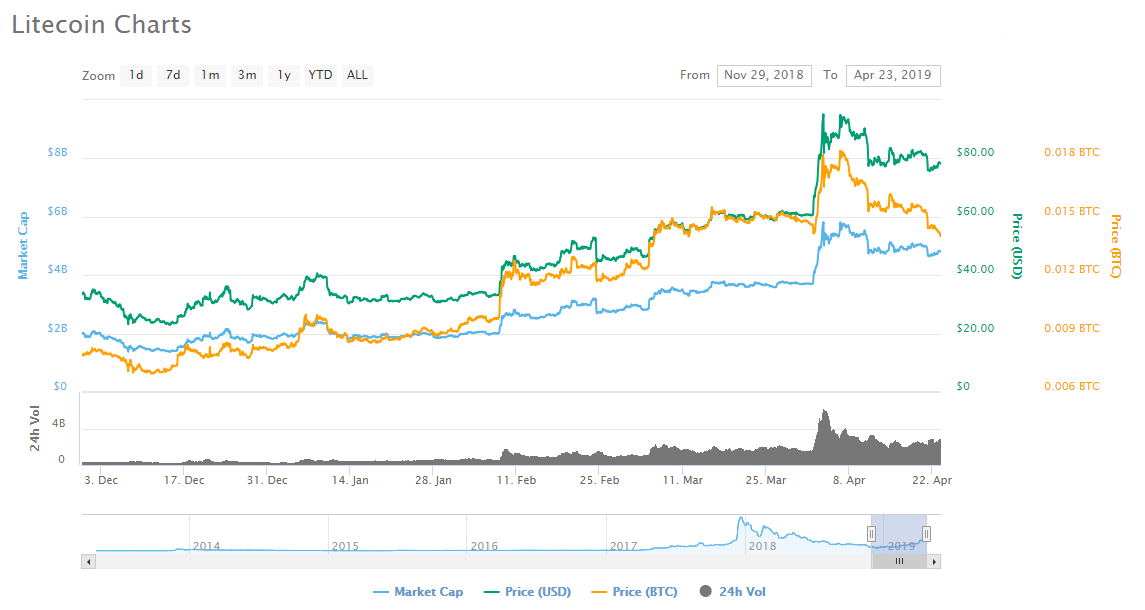1145x610 pixels.
Task: Click the navigator scrollbar right arrow
Action: (x=935, y=562)
